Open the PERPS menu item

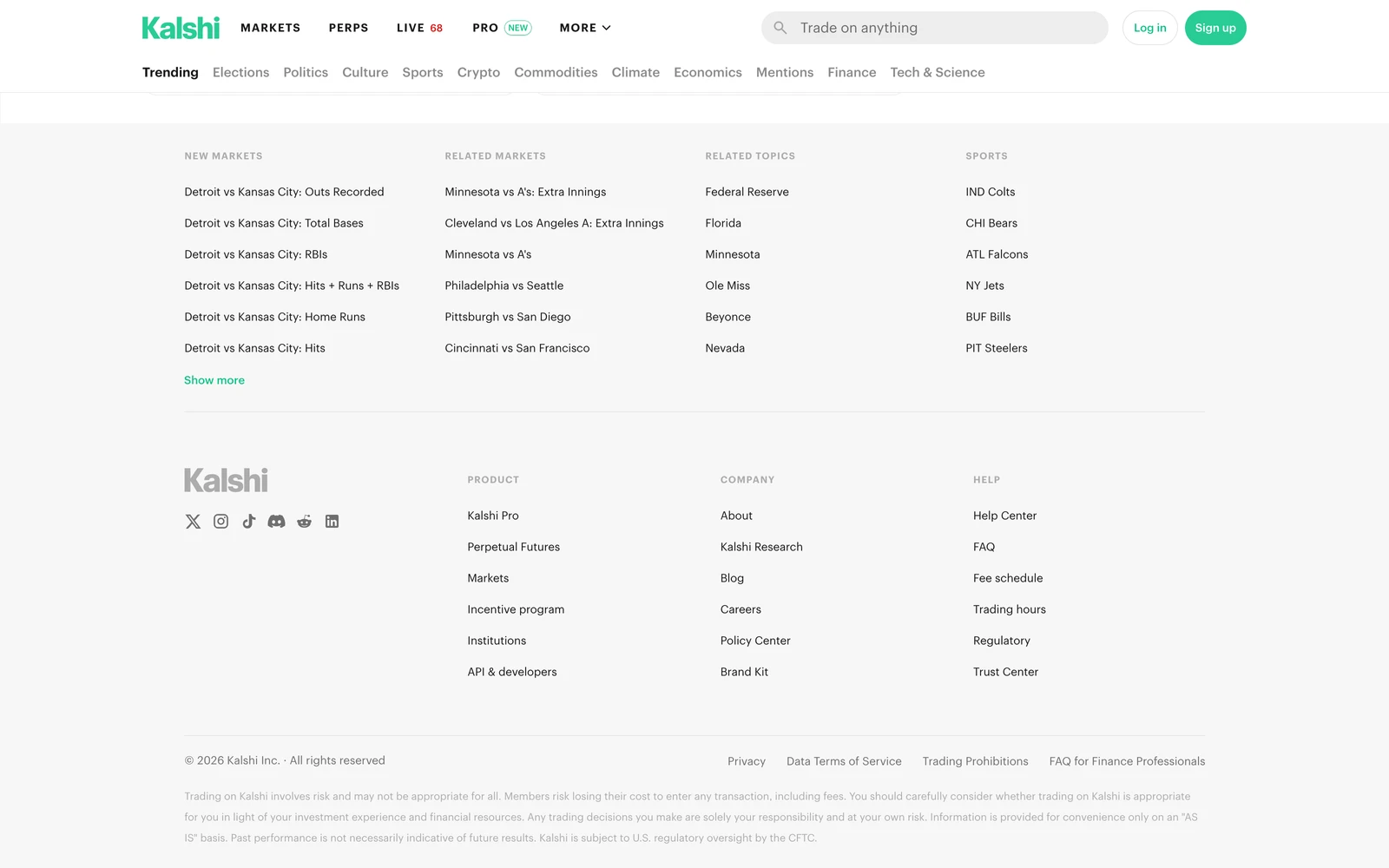click(348, 28)
